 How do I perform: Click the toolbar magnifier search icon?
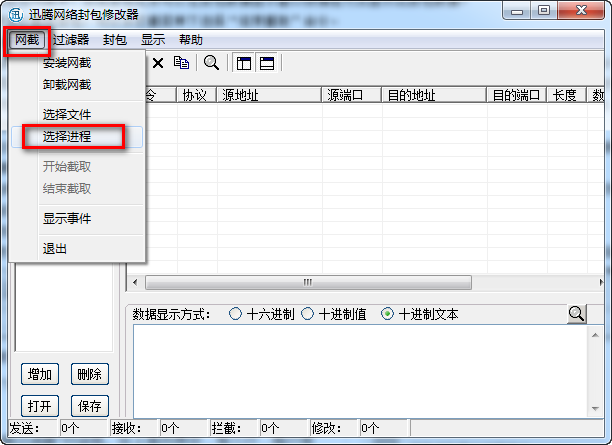click(211, 63)
